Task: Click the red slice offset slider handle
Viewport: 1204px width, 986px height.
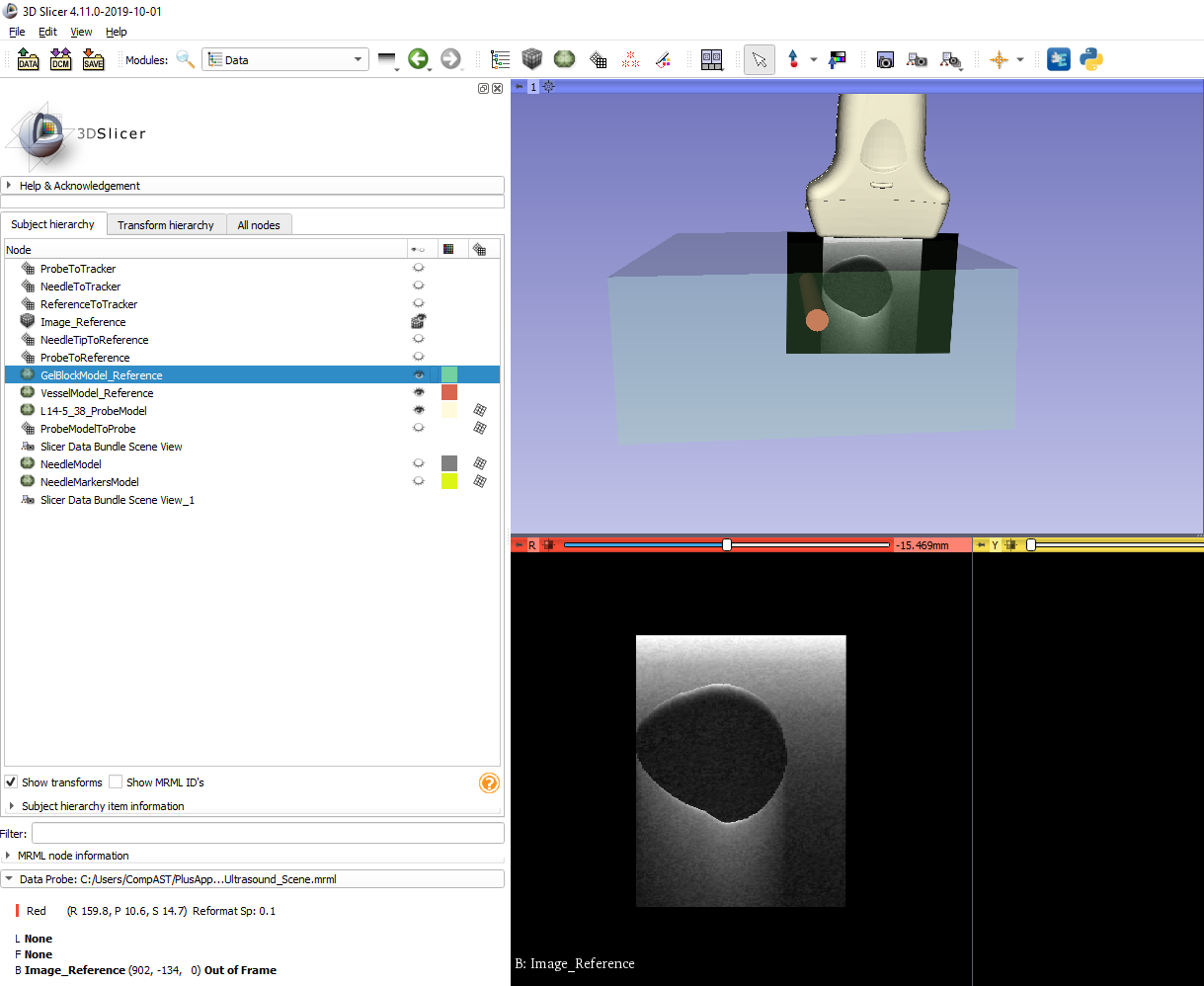Action: [x=727, y=543]
